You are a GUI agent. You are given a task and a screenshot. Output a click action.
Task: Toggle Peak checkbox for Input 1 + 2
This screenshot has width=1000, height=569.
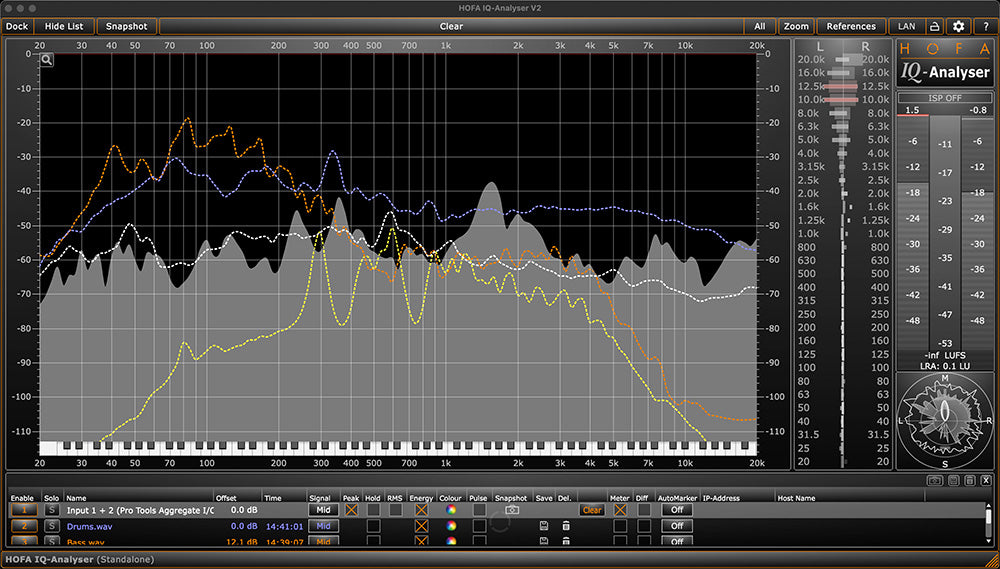click(351, 510)
